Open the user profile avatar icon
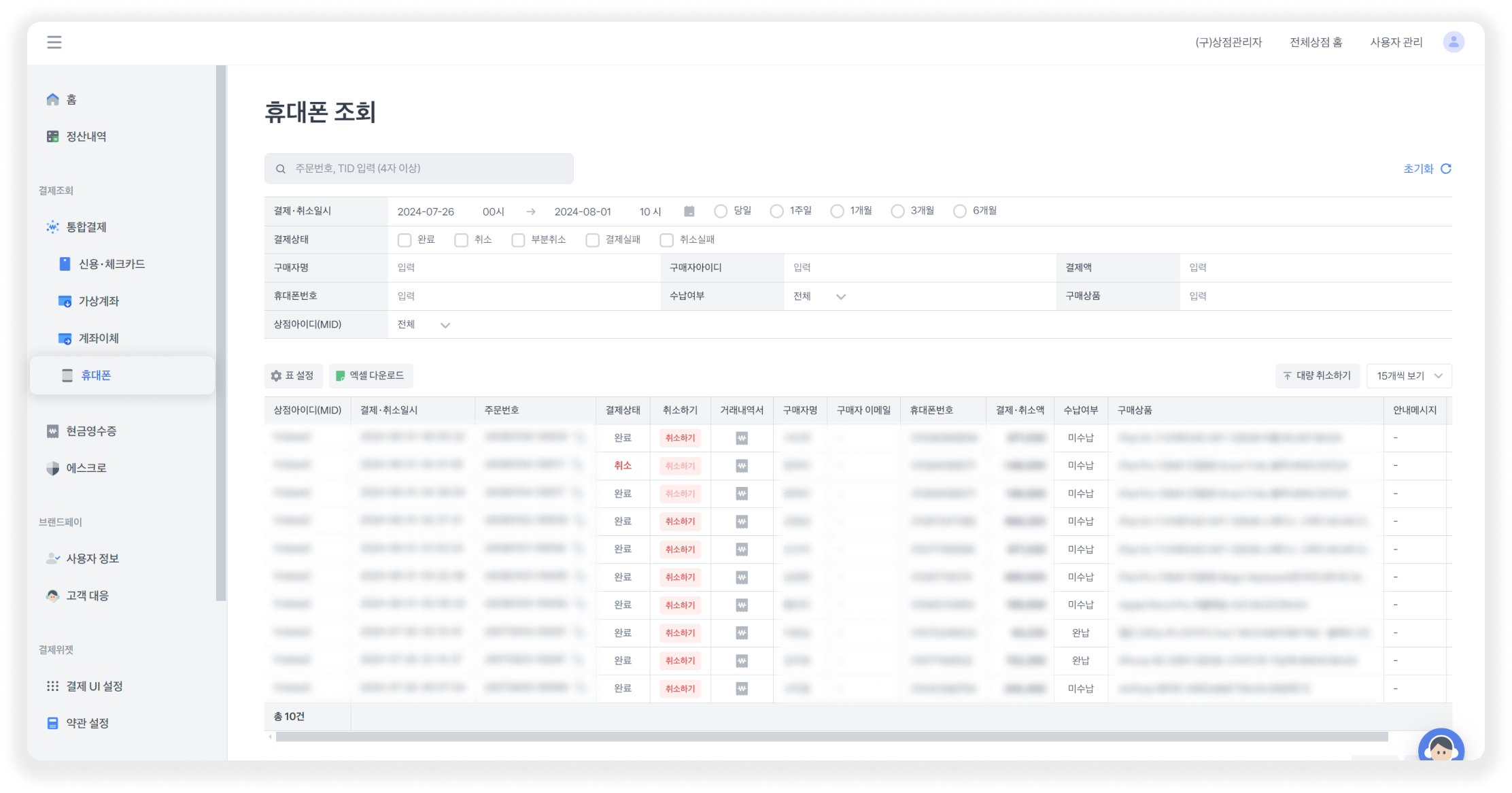The image size is (1512, 793). (1453, 42)
